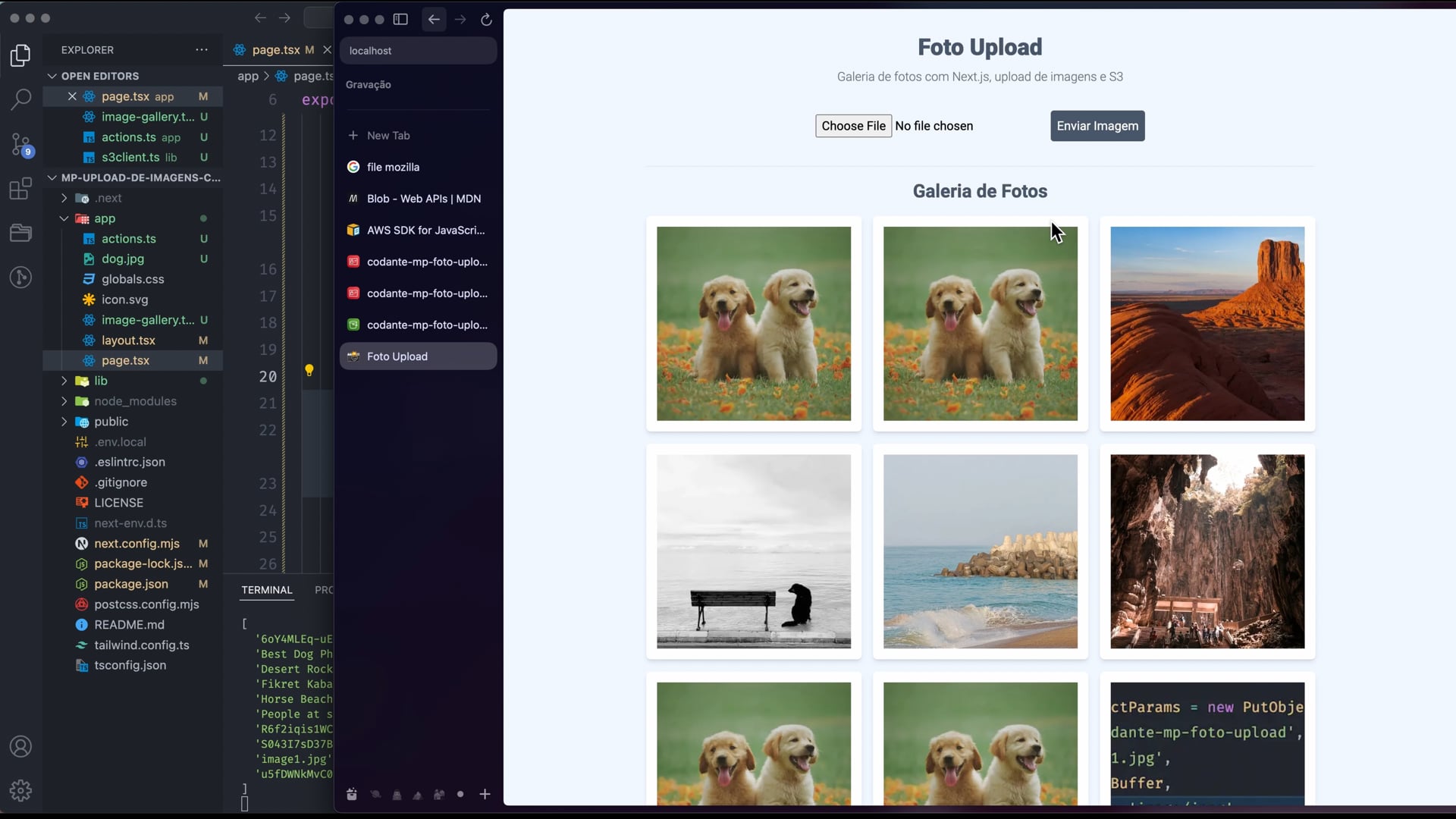The image size is (1456, 819).
Task: Open Manage settings gear icon
Action: pyautogui.click(x=21, y=790)
